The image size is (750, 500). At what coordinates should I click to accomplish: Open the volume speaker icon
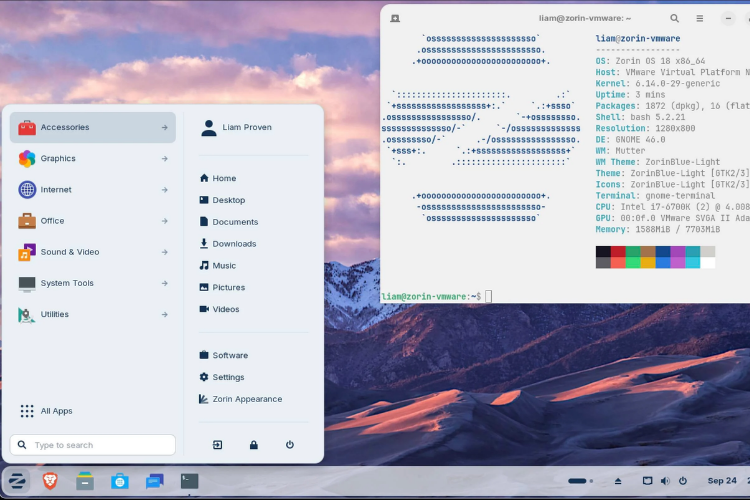pyautogui.click(x=665, y=481)
